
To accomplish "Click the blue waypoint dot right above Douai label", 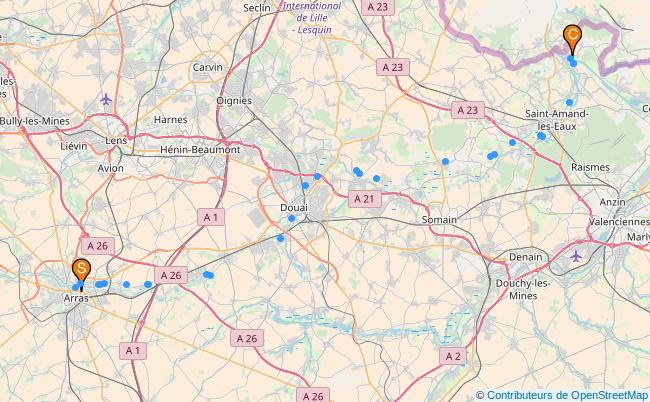I will [x=306, y=186].
